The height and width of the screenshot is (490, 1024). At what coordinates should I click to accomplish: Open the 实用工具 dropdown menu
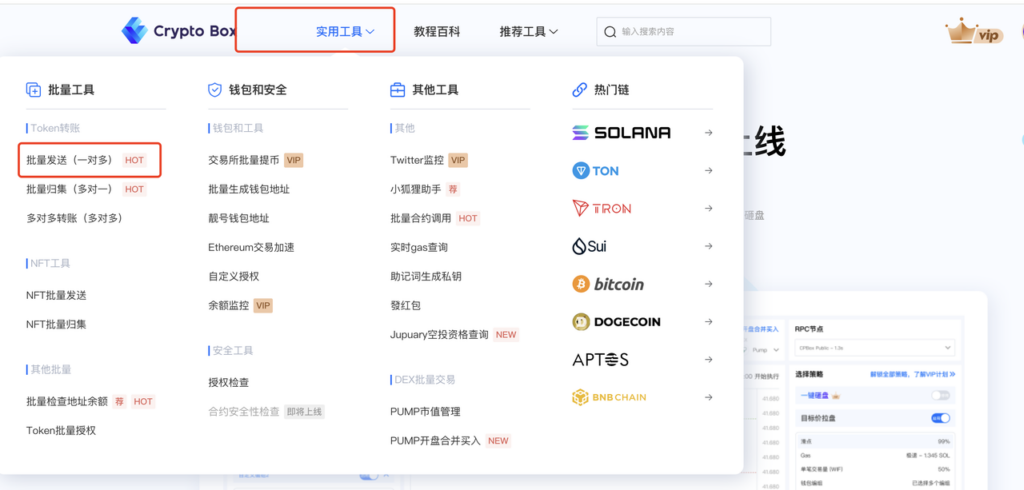[345, 31]
